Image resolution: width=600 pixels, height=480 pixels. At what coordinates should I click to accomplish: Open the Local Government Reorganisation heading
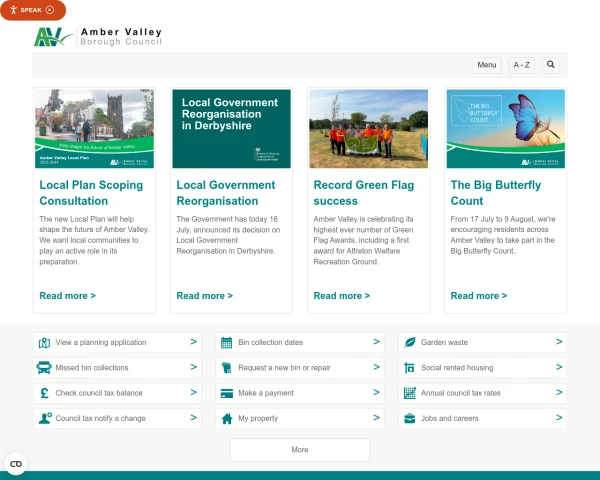(226, 193)
